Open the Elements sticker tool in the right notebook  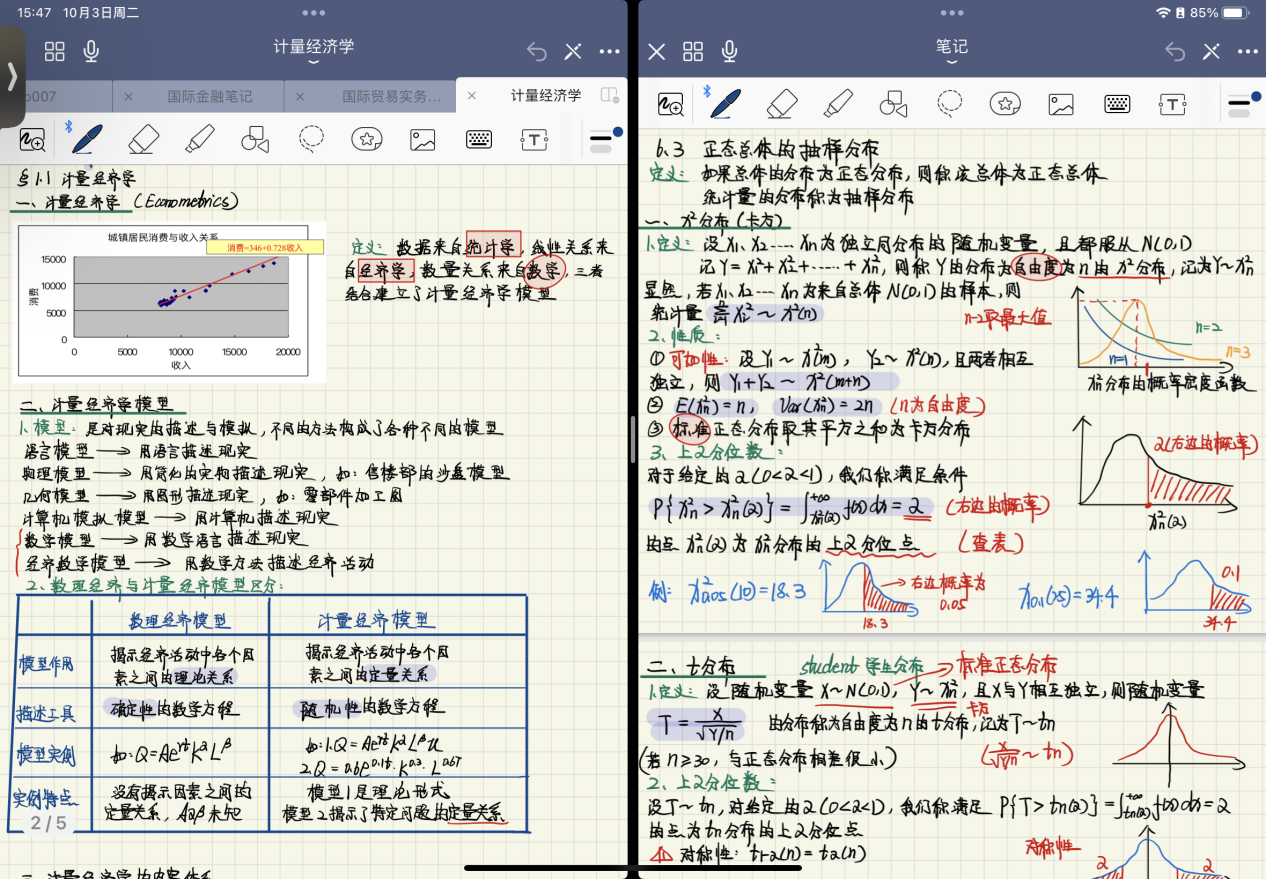1005,103
